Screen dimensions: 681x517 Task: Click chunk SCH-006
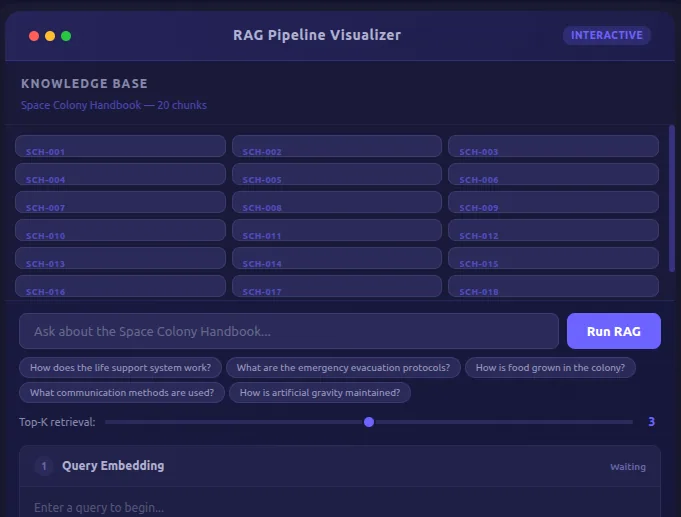(x=553, y=174)
